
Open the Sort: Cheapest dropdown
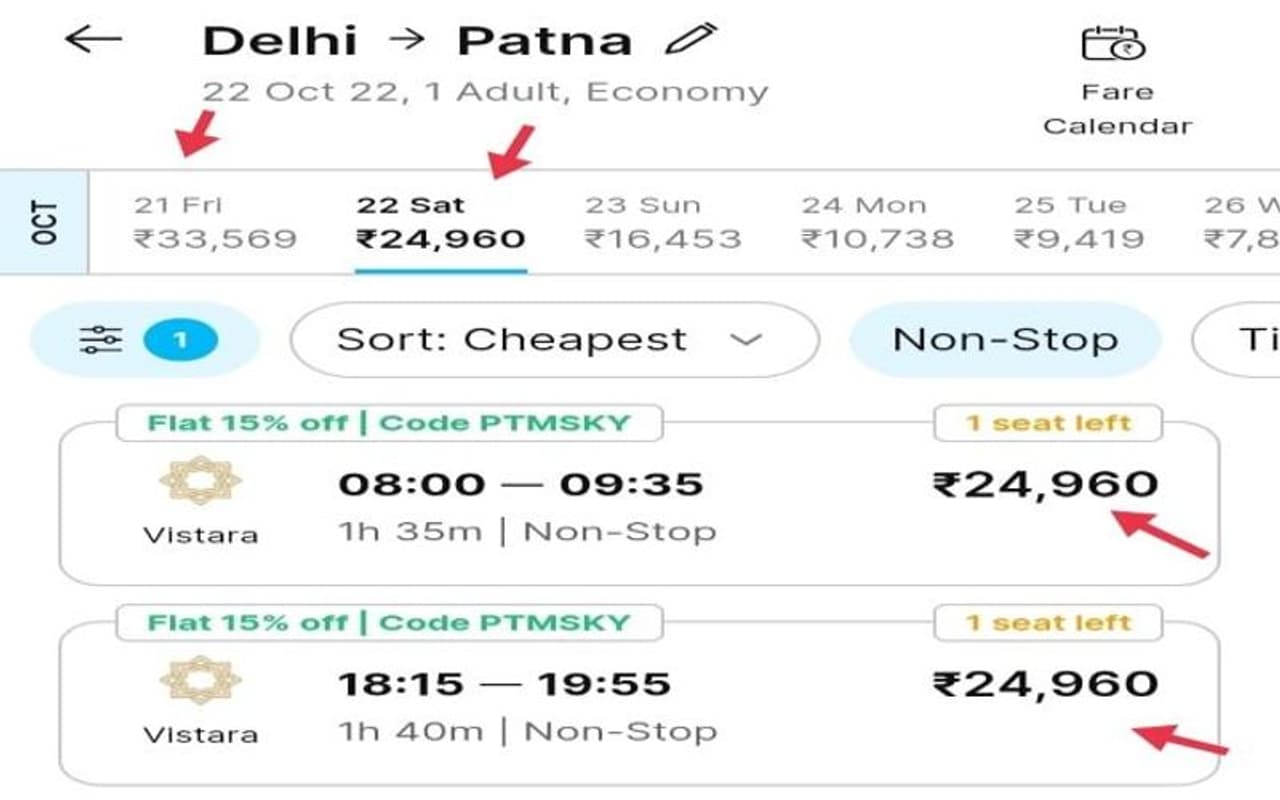click(554, 340)
